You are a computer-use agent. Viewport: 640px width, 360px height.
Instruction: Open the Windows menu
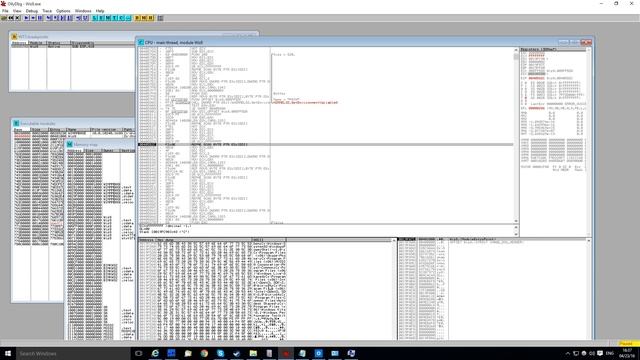pyautogui.click(x=83, y=11)
